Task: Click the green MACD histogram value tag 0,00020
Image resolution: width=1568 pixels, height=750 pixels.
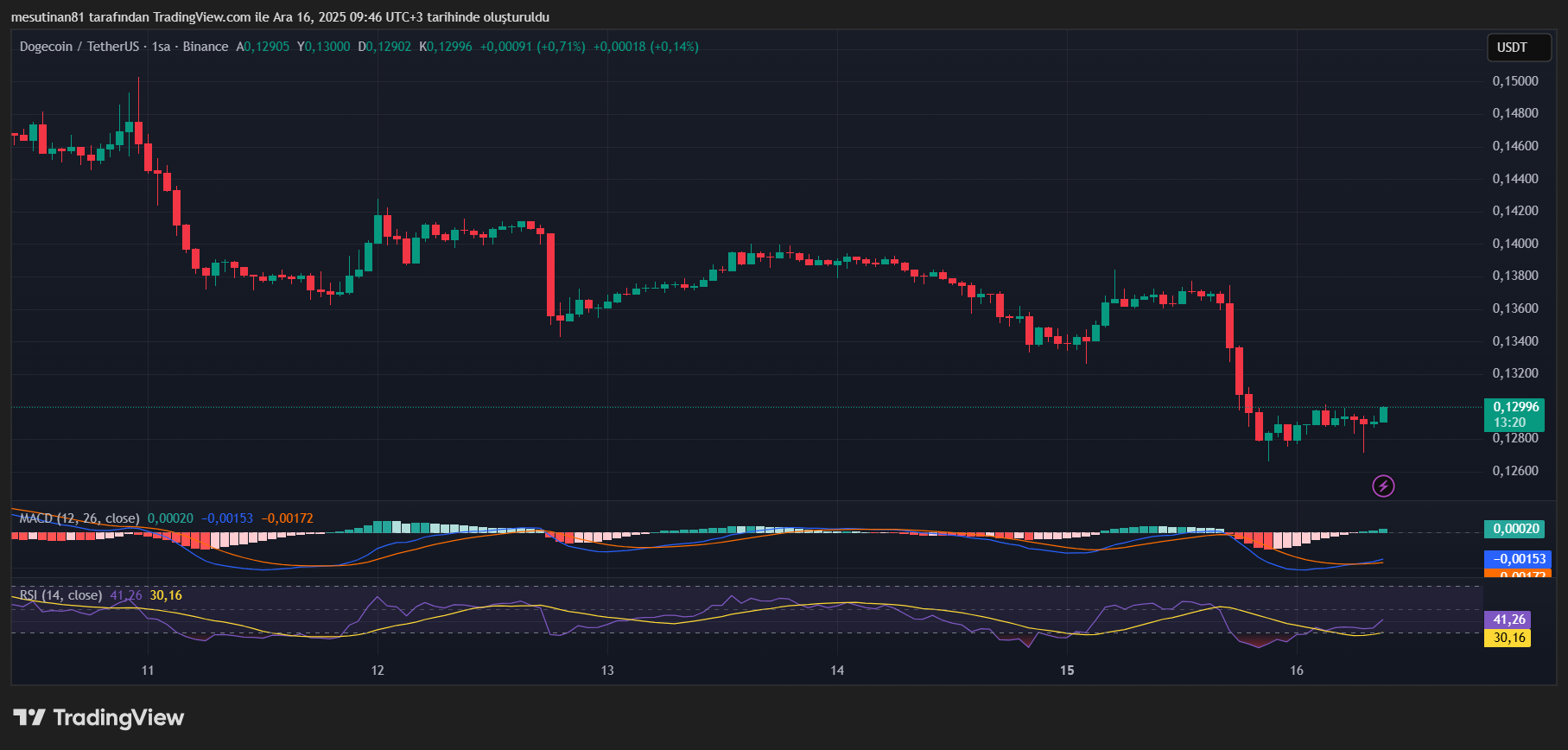Action: pyautogui.click(x=1515, y=529)
